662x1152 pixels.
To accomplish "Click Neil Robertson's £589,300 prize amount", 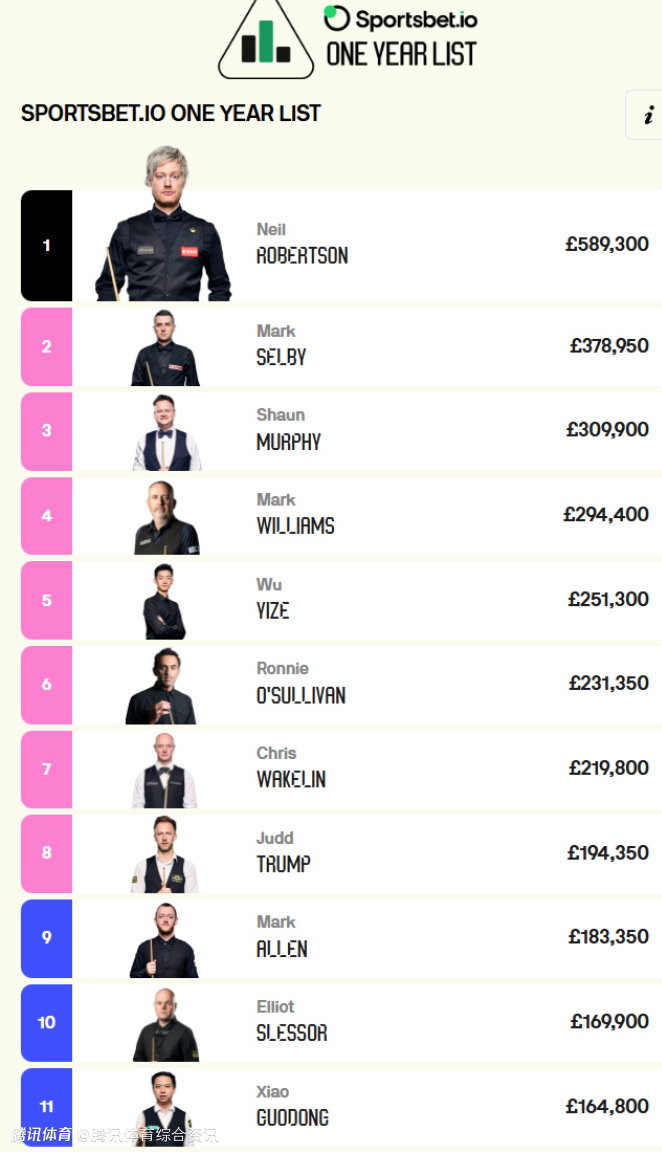I will coord(607,244).
